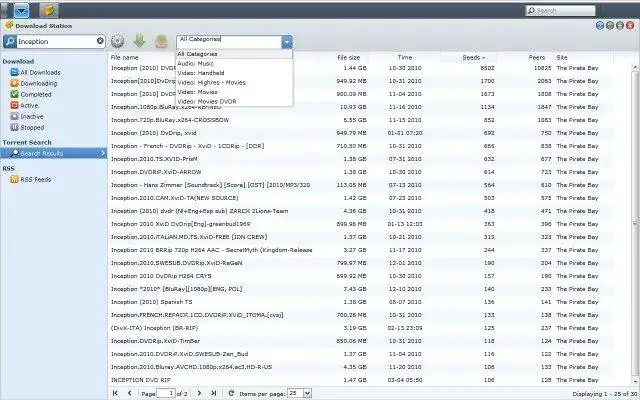Click the blue help button in the window header
Viewport: 640px width, 400px height.
click(x=600, y=26)
